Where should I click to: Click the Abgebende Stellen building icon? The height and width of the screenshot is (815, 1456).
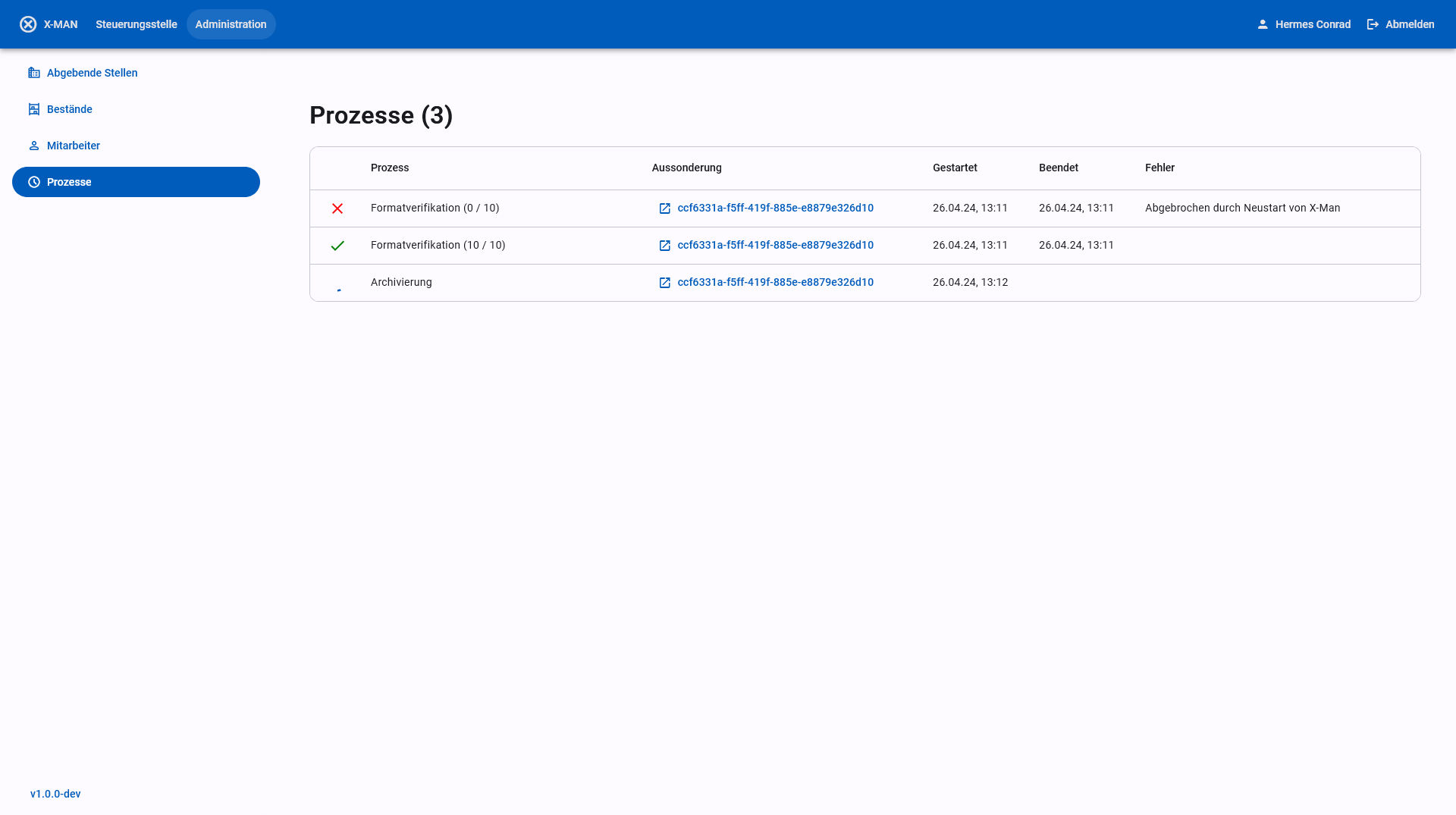[34, 73]
